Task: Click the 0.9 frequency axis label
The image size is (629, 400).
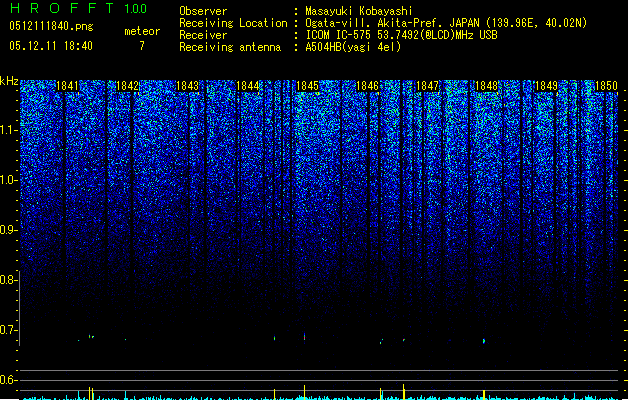Action: pos(8,230)
